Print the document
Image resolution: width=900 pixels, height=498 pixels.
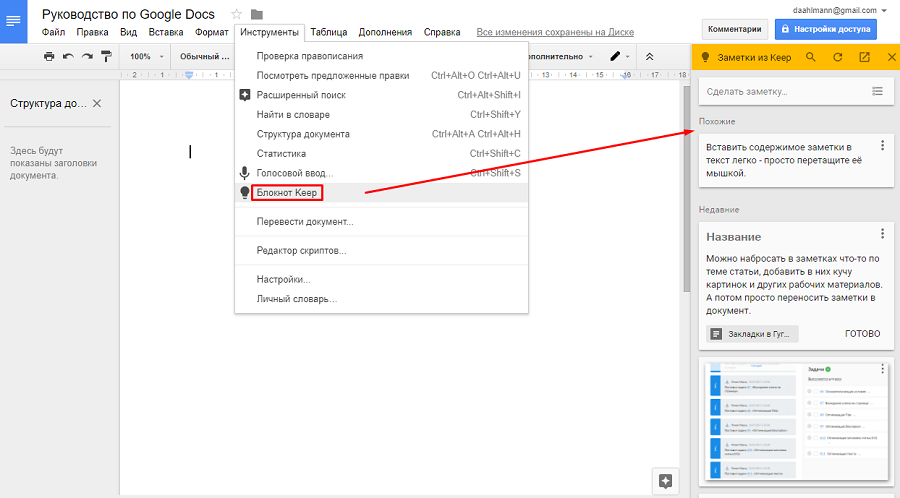49,56
